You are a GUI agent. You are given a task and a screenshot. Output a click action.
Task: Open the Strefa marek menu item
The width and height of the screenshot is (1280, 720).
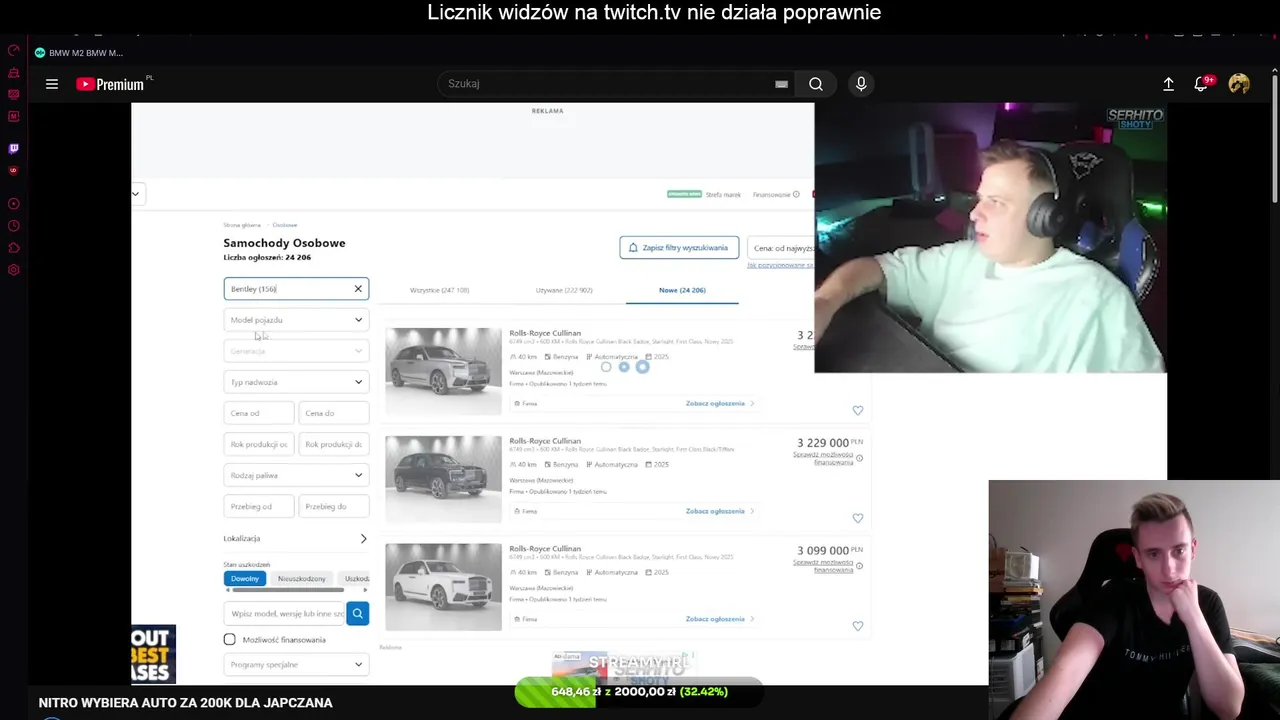coord(723,194)
